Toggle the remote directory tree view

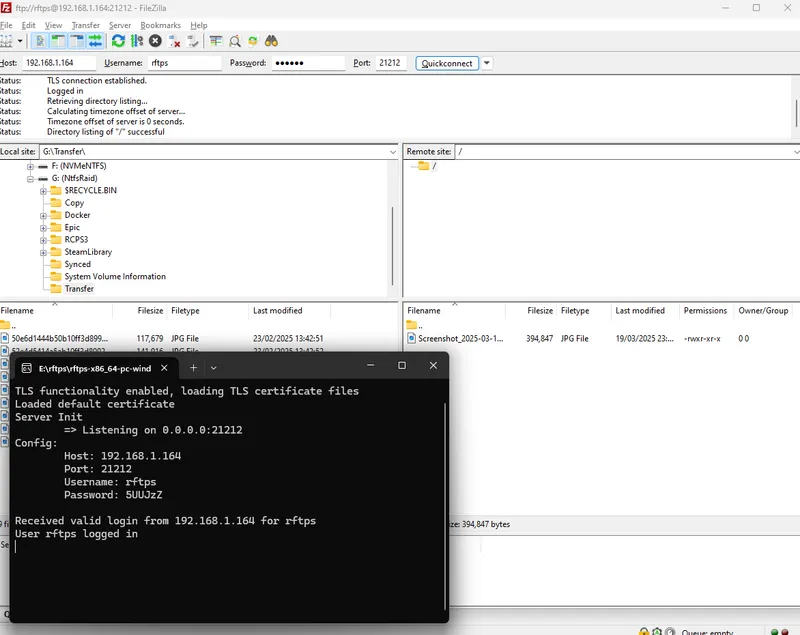[x=77, y=41]
